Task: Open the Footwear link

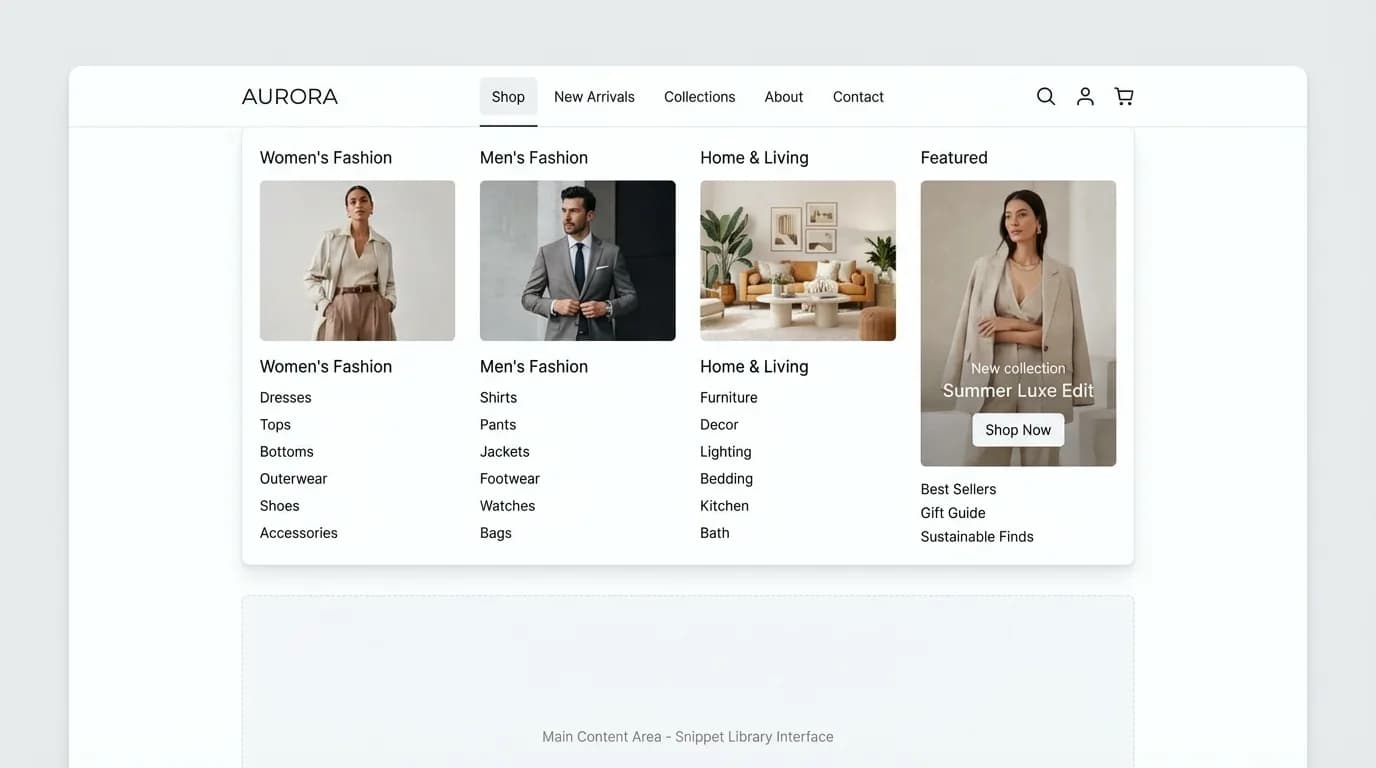Action: [x=510, y=479]
